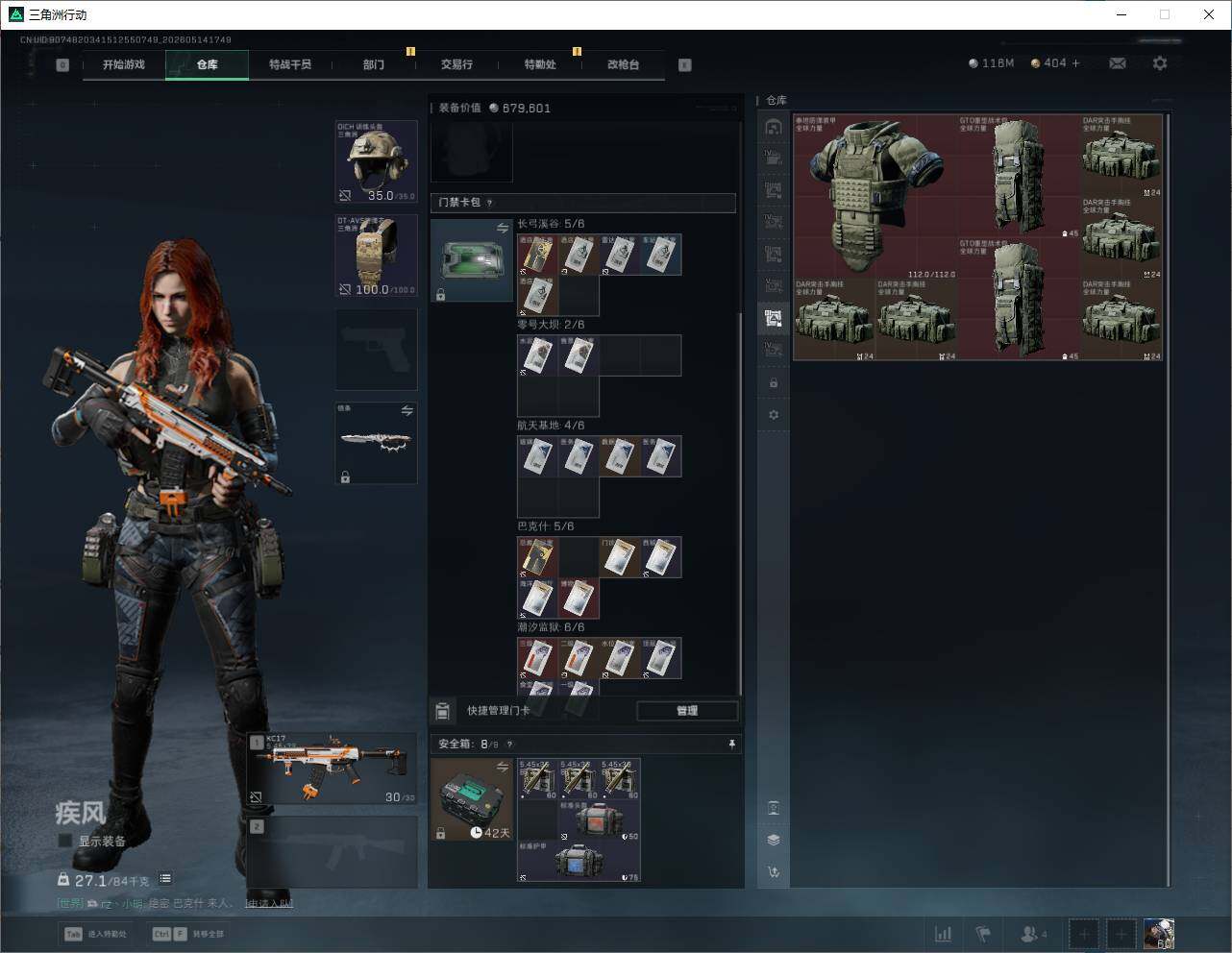Select the upper GTO backpack in the warehouse

(1019, 177)
